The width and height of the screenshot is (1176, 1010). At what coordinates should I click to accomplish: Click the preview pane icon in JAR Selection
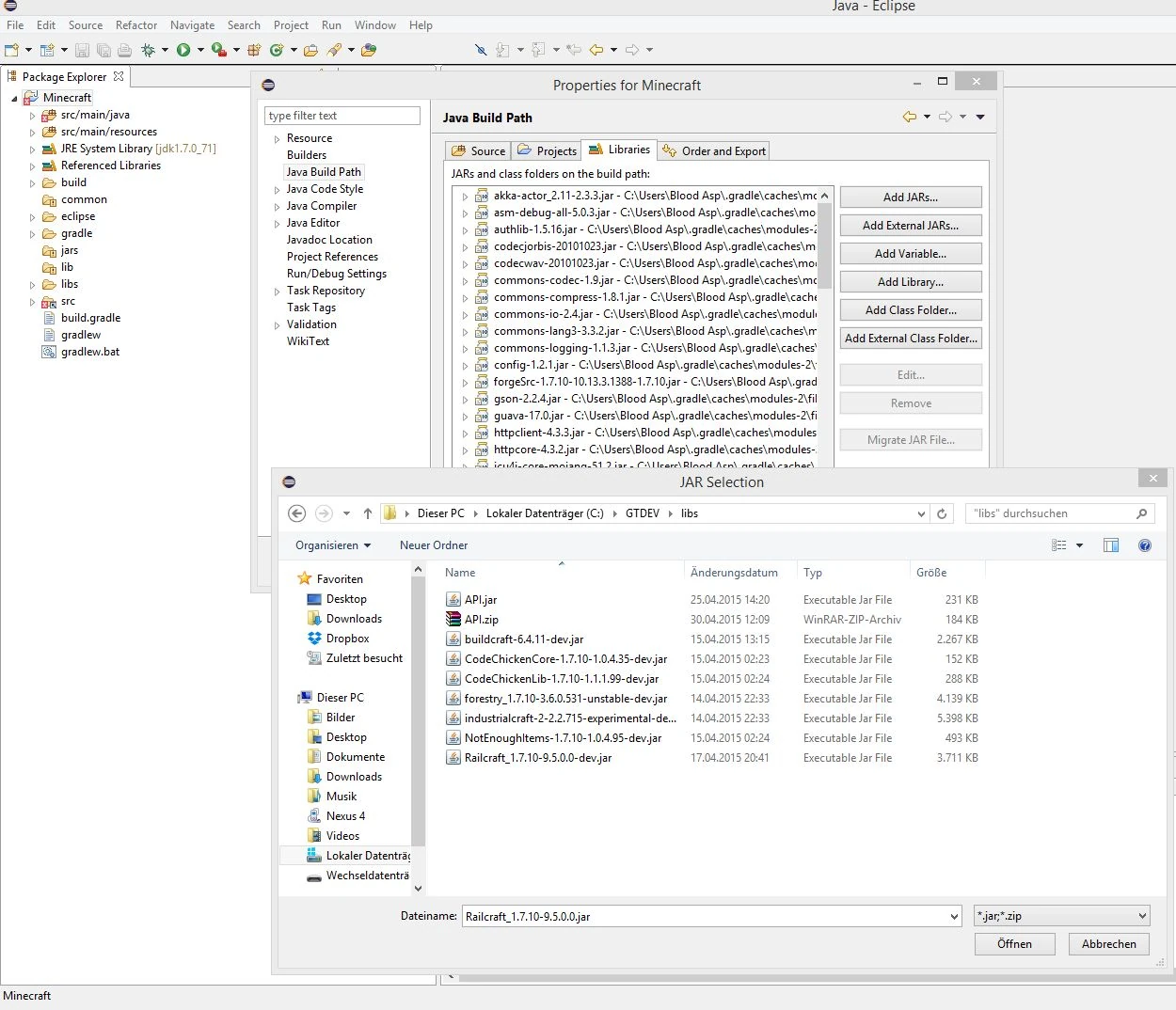1111,545
